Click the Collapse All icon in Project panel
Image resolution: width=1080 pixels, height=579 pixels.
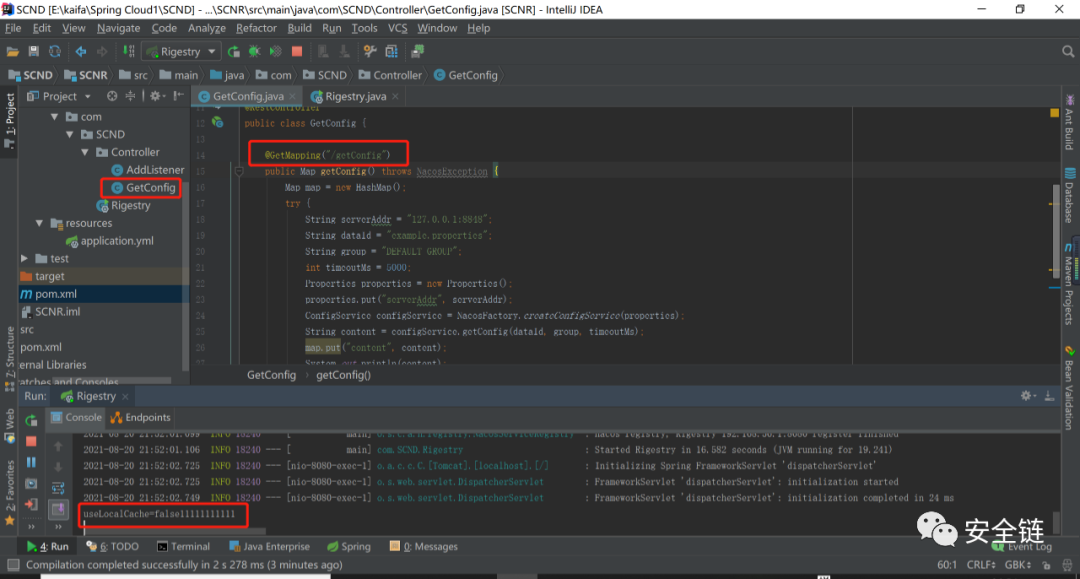(130, 96)
